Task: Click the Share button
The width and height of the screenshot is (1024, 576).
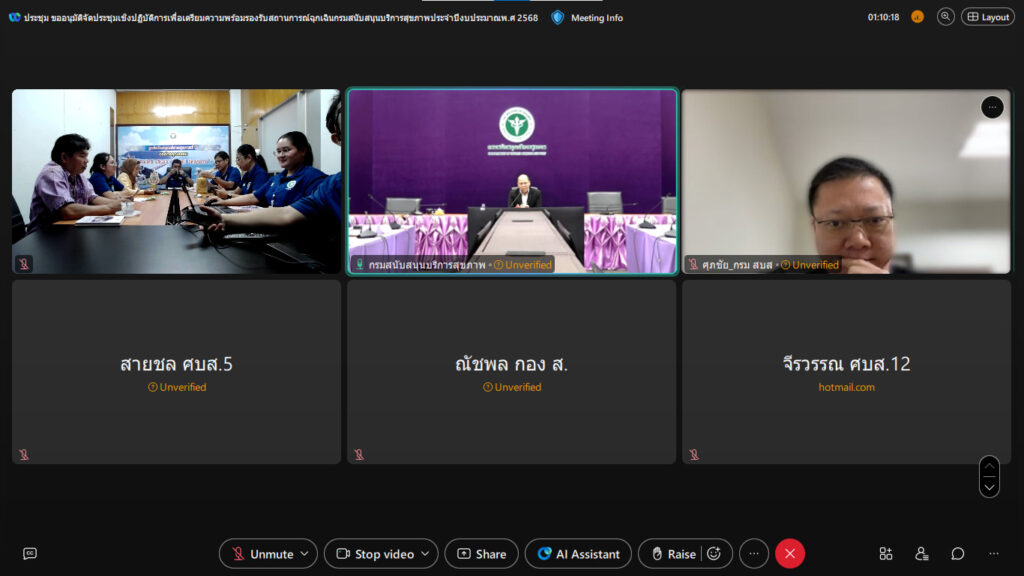Action: [481, 554]
